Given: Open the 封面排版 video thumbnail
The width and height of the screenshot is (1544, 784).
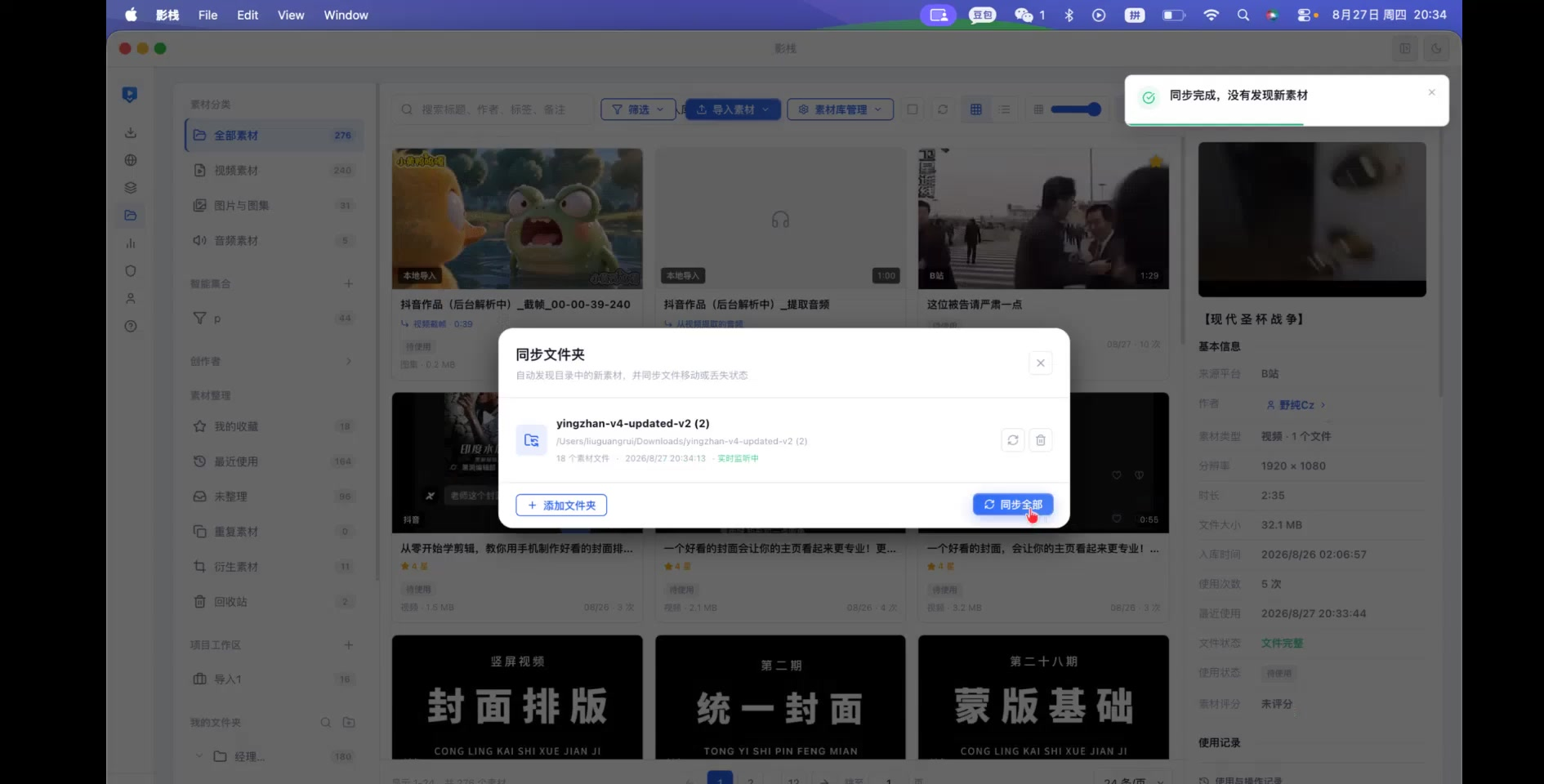Looking at the screenshot, I should click(x=517, y=697).
